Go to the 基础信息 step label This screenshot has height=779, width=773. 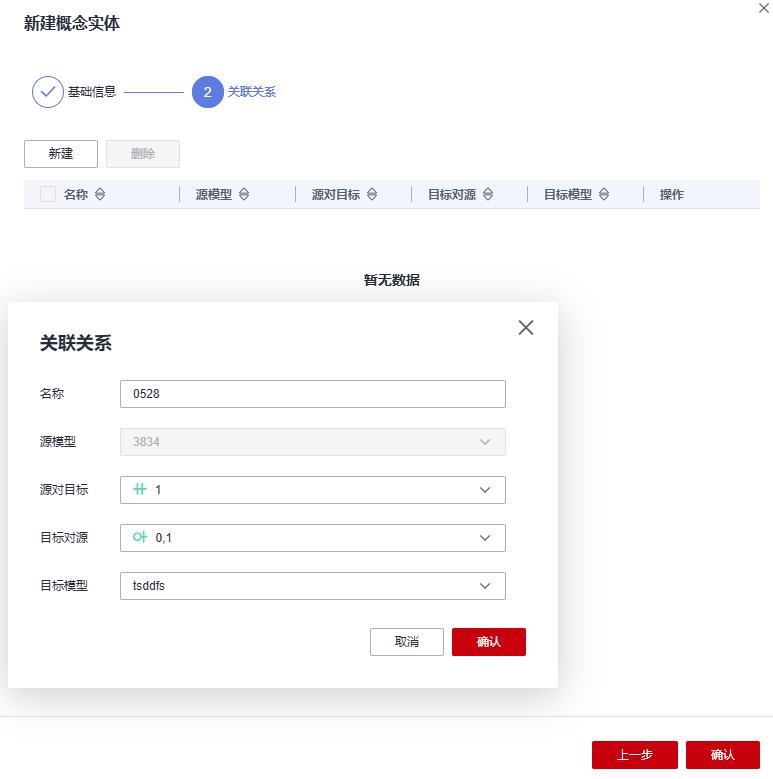[92, 92]
